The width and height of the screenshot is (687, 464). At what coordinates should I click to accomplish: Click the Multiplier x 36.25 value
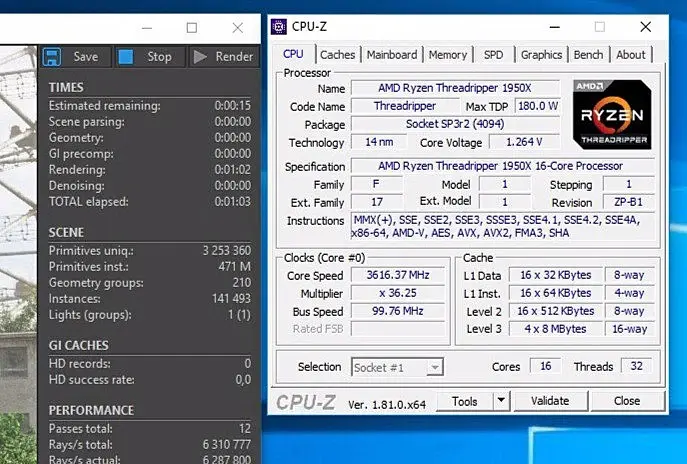point(398,293)
